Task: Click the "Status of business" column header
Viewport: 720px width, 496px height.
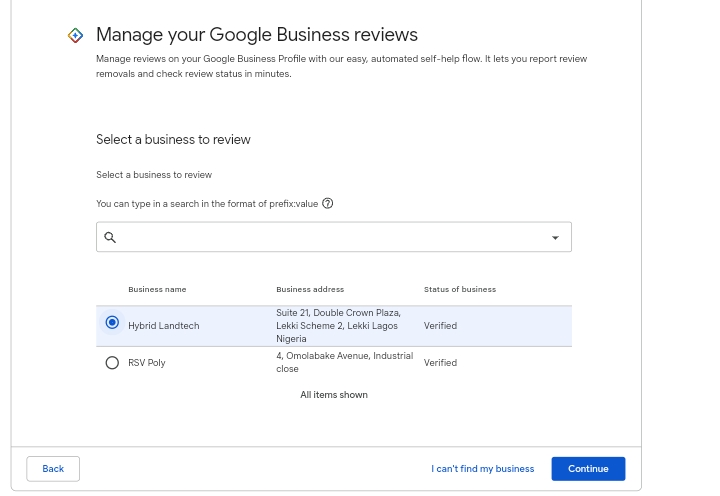Action: point(460,289)
